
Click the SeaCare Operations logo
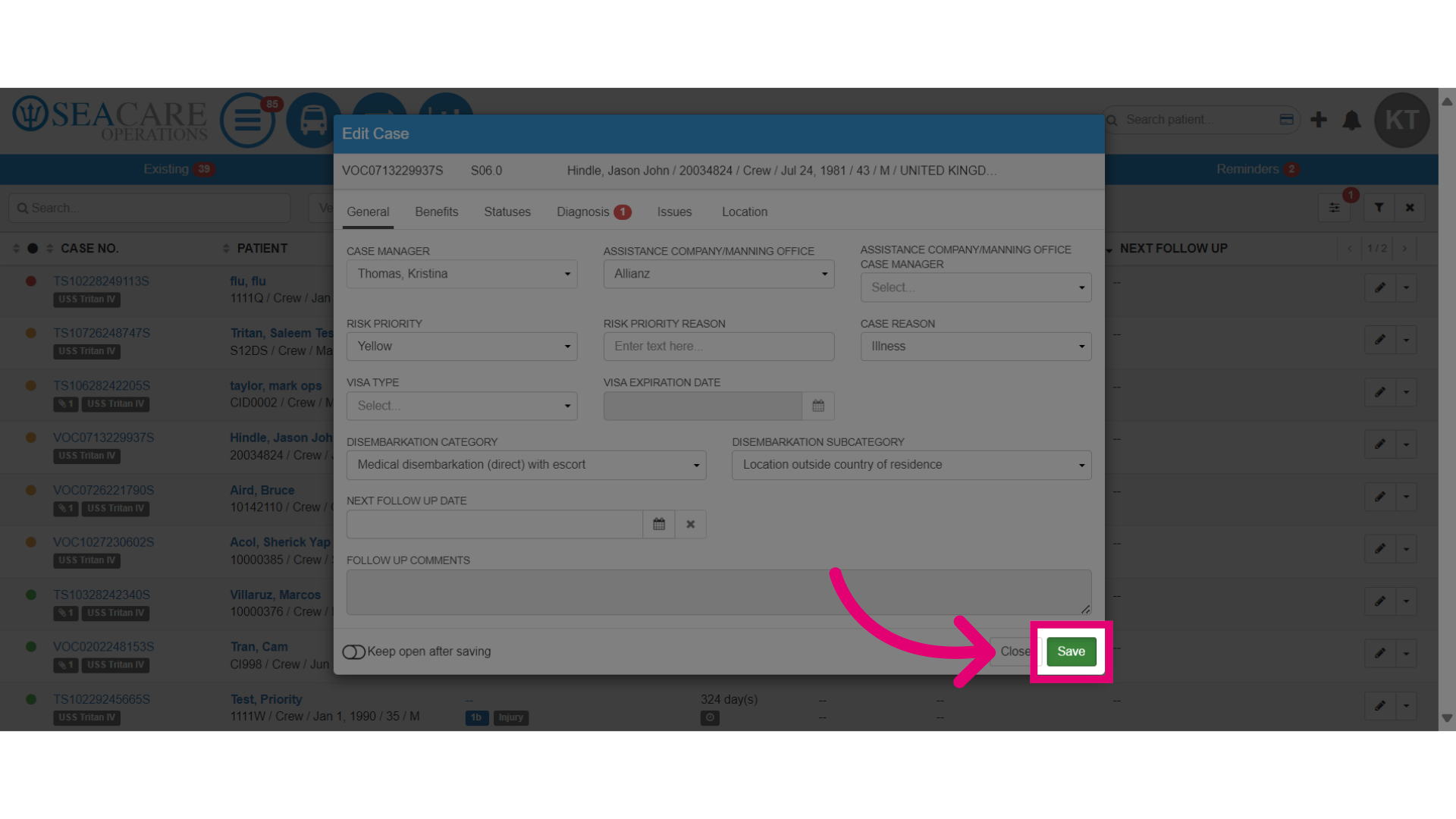(x=110, y=119)
